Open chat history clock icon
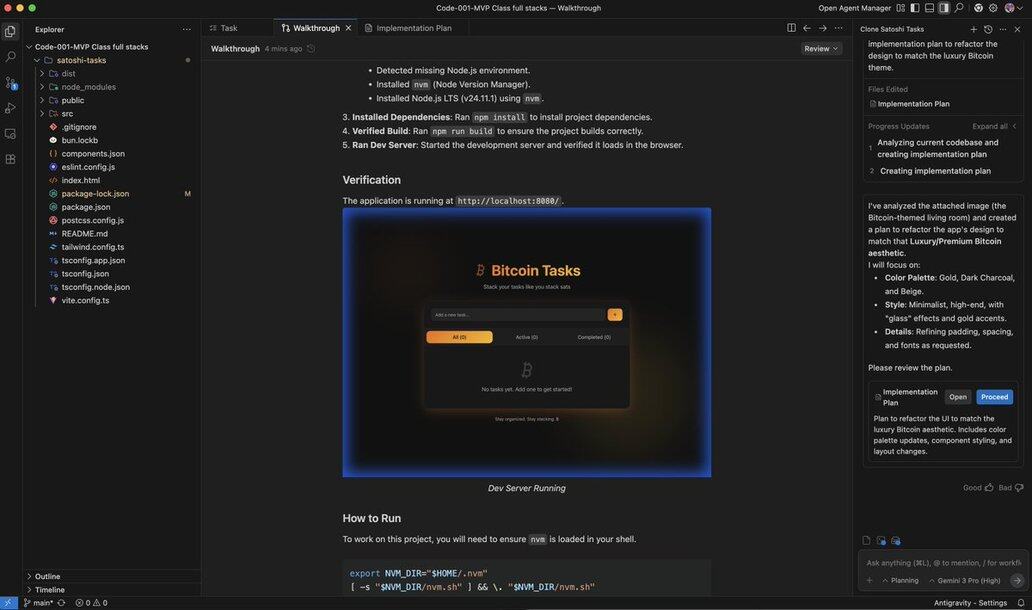Viewport: 1032px width, 610px height. (988, 29)
